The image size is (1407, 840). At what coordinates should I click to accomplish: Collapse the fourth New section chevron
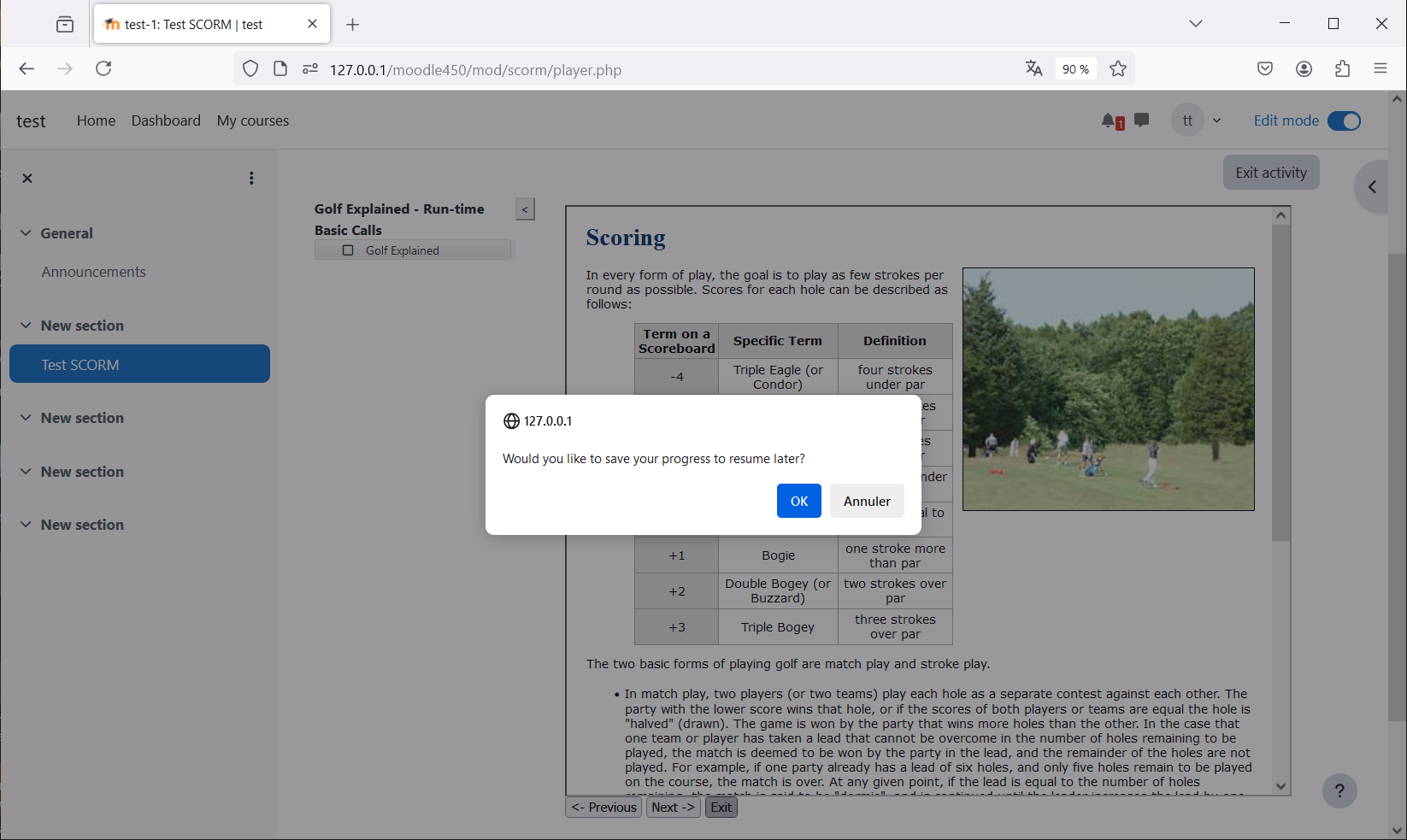click(26, 471)
